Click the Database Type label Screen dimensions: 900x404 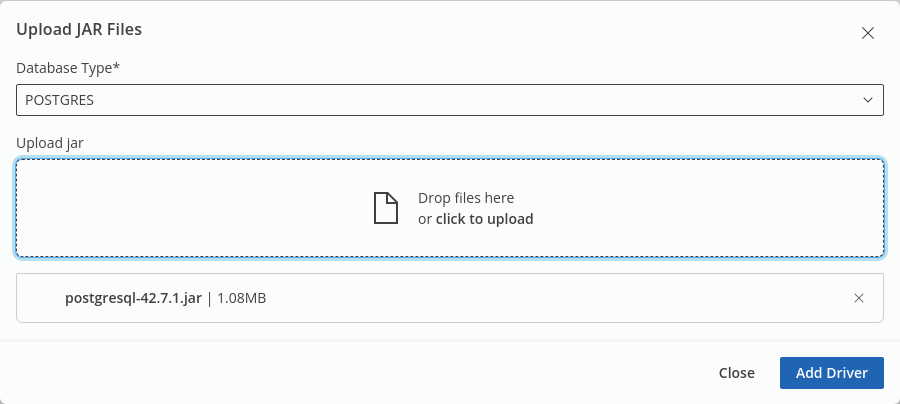tap(66, 68)
